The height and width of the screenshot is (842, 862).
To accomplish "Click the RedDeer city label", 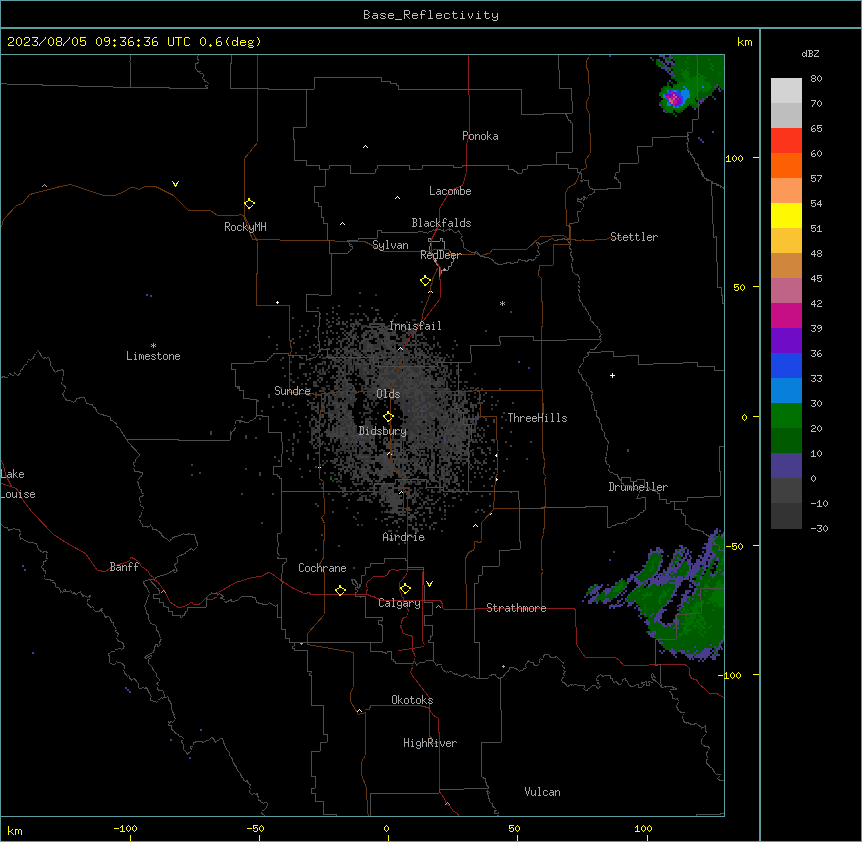I will (440, 255).
